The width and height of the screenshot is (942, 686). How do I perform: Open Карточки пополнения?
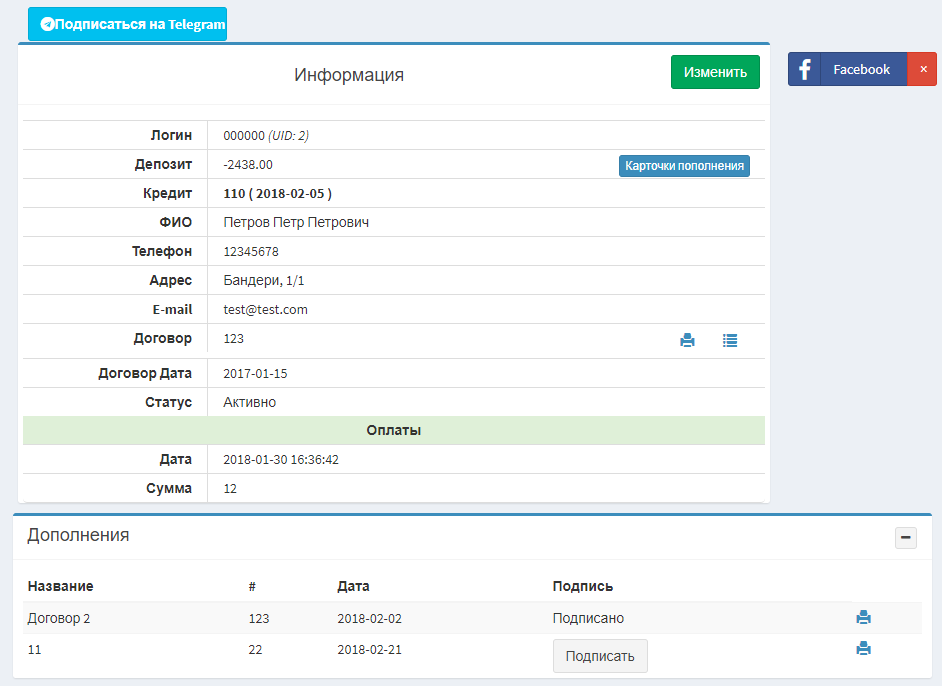tap(683, 166)
